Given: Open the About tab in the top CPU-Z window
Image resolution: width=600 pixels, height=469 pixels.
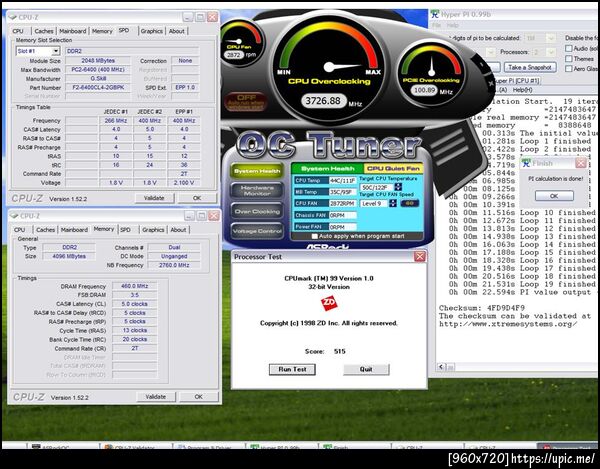Looking at the screenshot, I should click(176, 31).
